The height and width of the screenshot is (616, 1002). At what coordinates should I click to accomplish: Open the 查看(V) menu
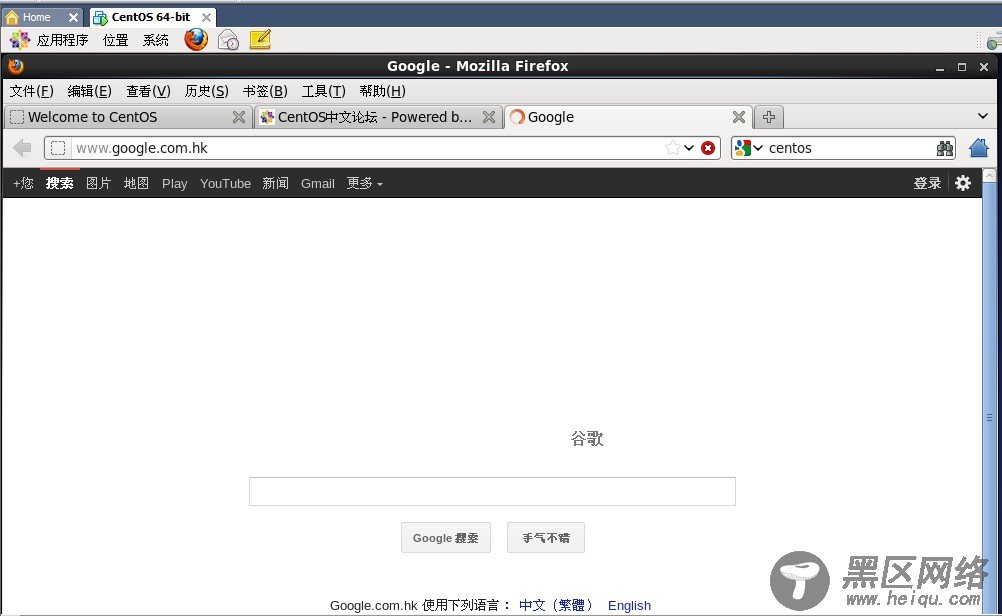point(148,91)
